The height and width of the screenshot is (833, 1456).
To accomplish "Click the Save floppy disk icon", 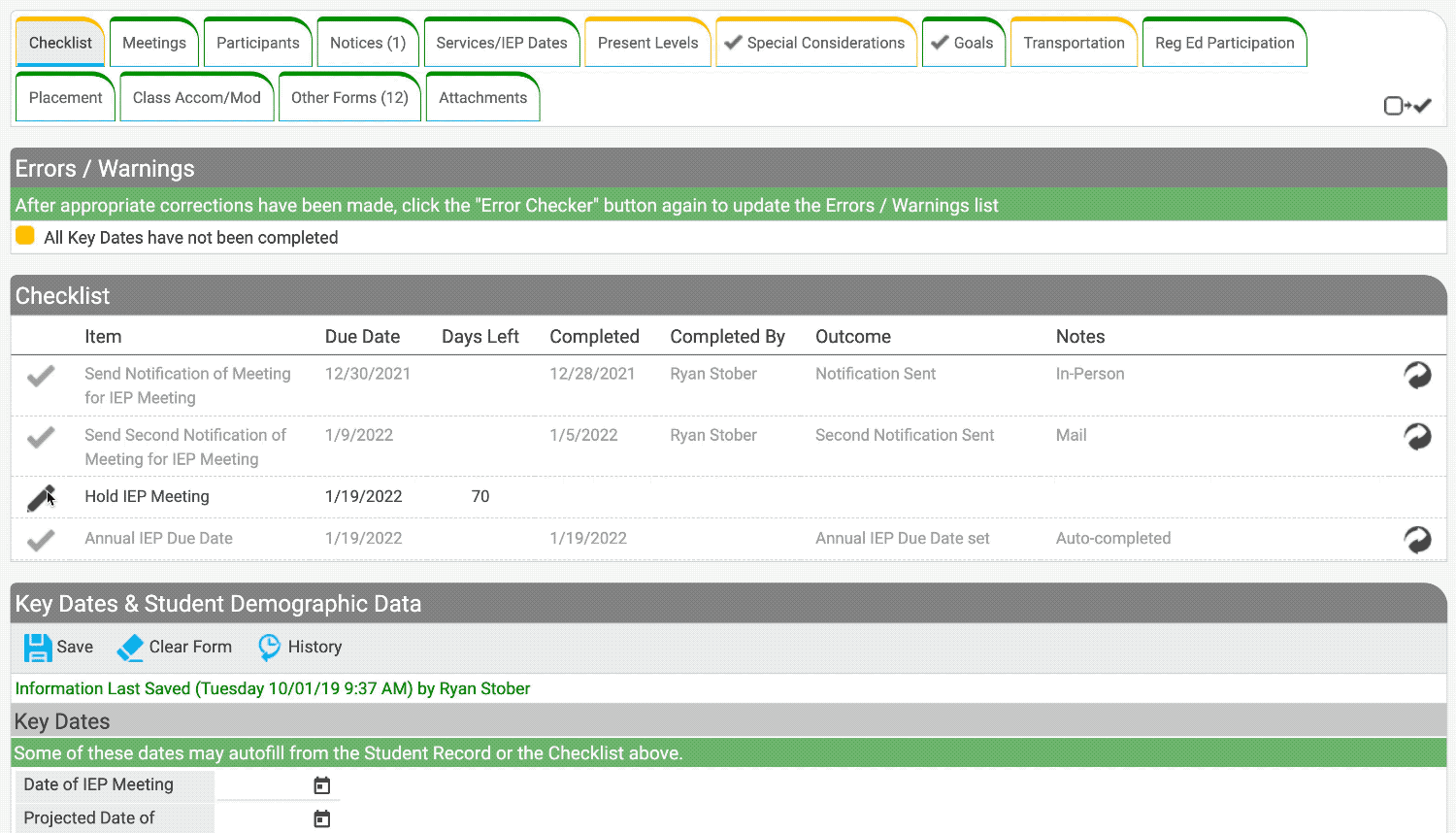I will pos(38,648).
